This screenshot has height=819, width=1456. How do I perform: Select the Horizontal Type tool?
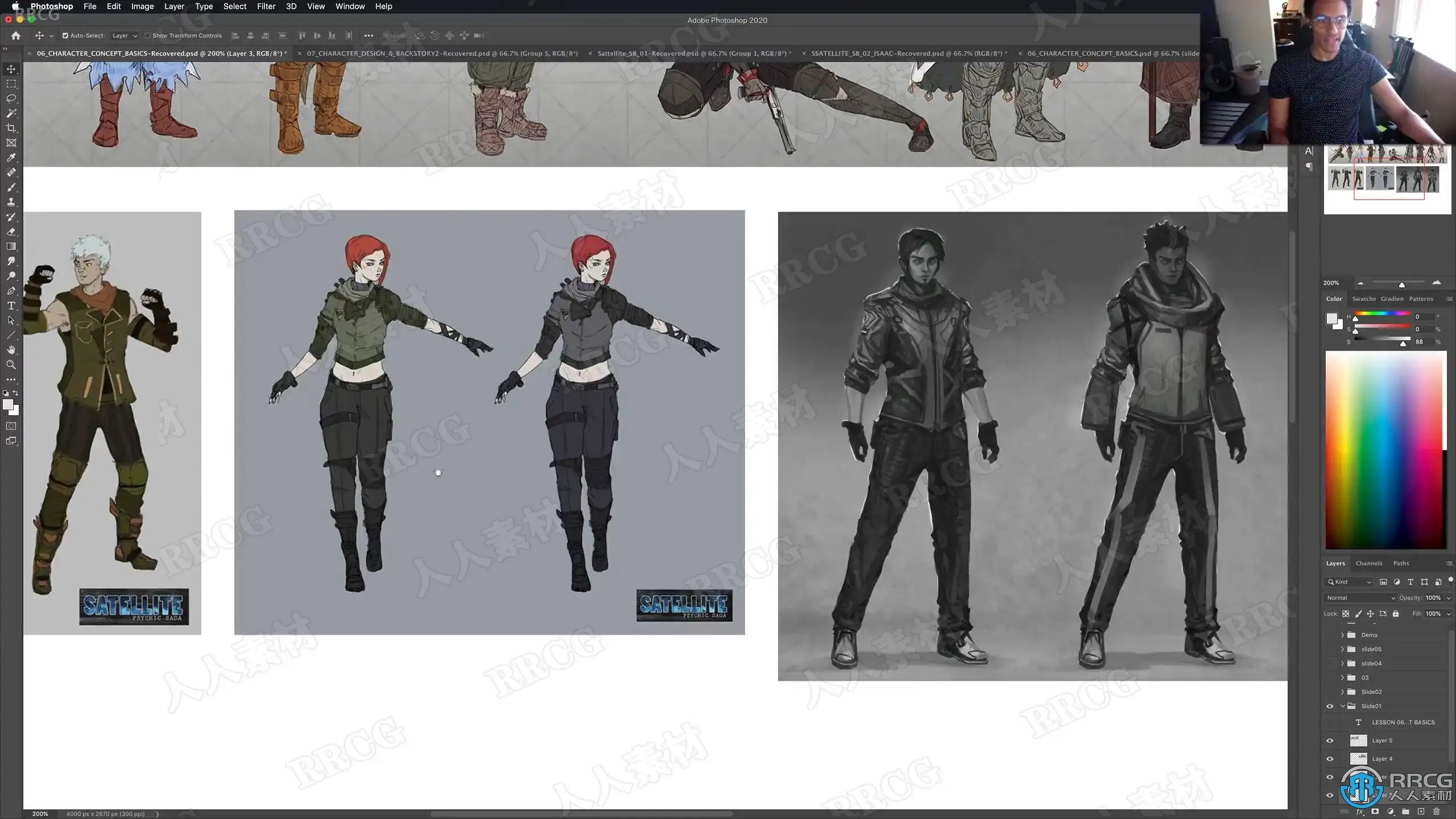tap(11, 305)
